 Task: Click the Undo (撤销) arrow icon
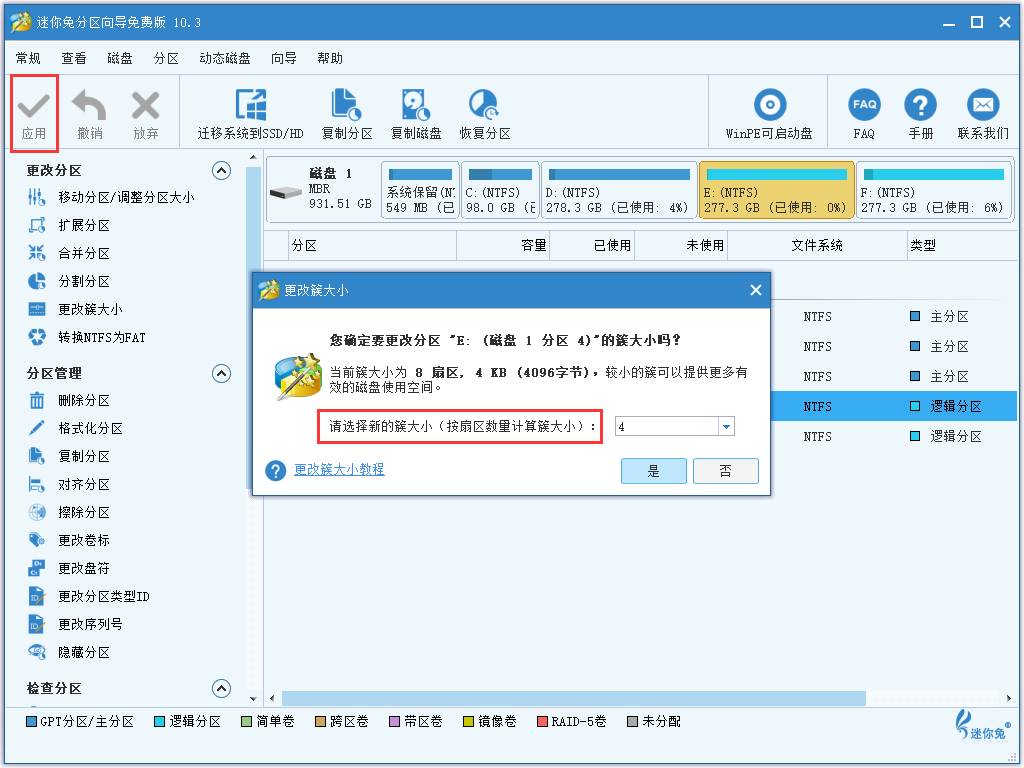(89, 105)
